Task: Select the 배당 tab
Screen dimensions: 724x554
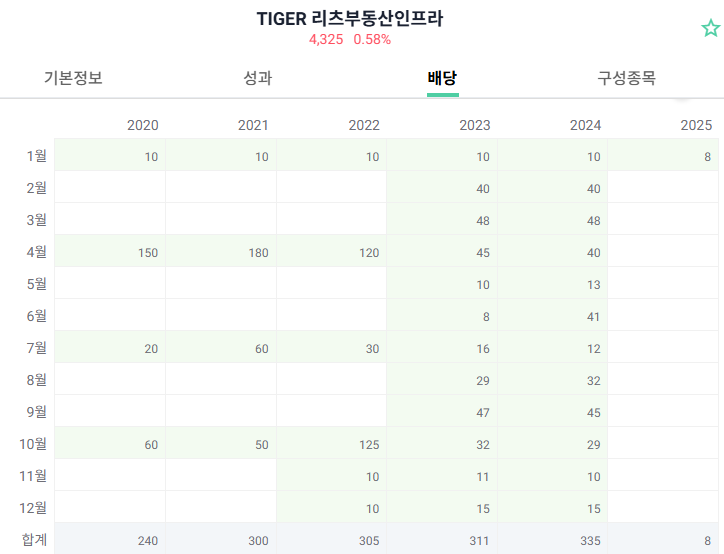Action: [x=442, y=78]
